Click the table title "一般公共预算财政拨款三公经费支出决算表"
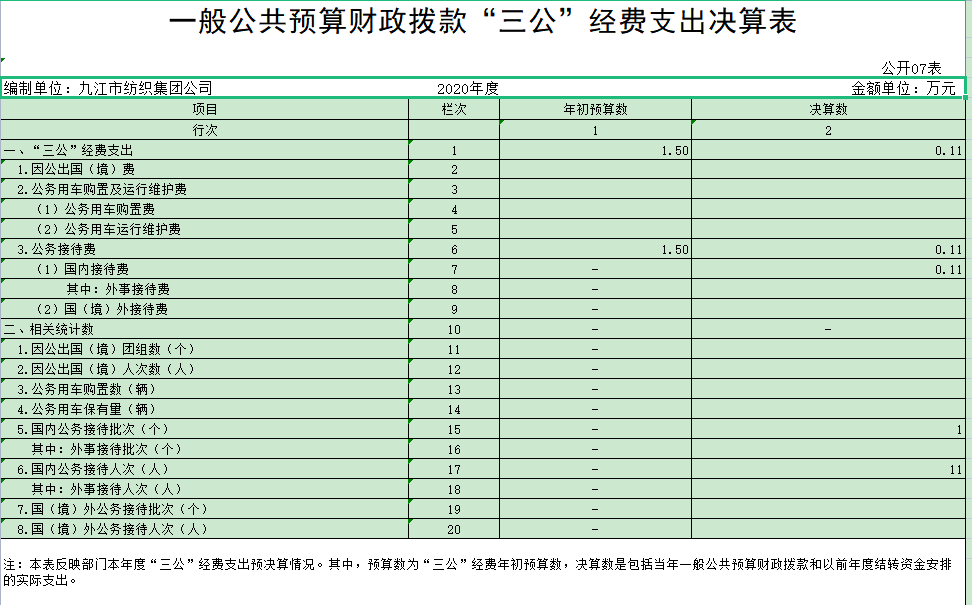 pyautogui.click(x=484, y=25)
